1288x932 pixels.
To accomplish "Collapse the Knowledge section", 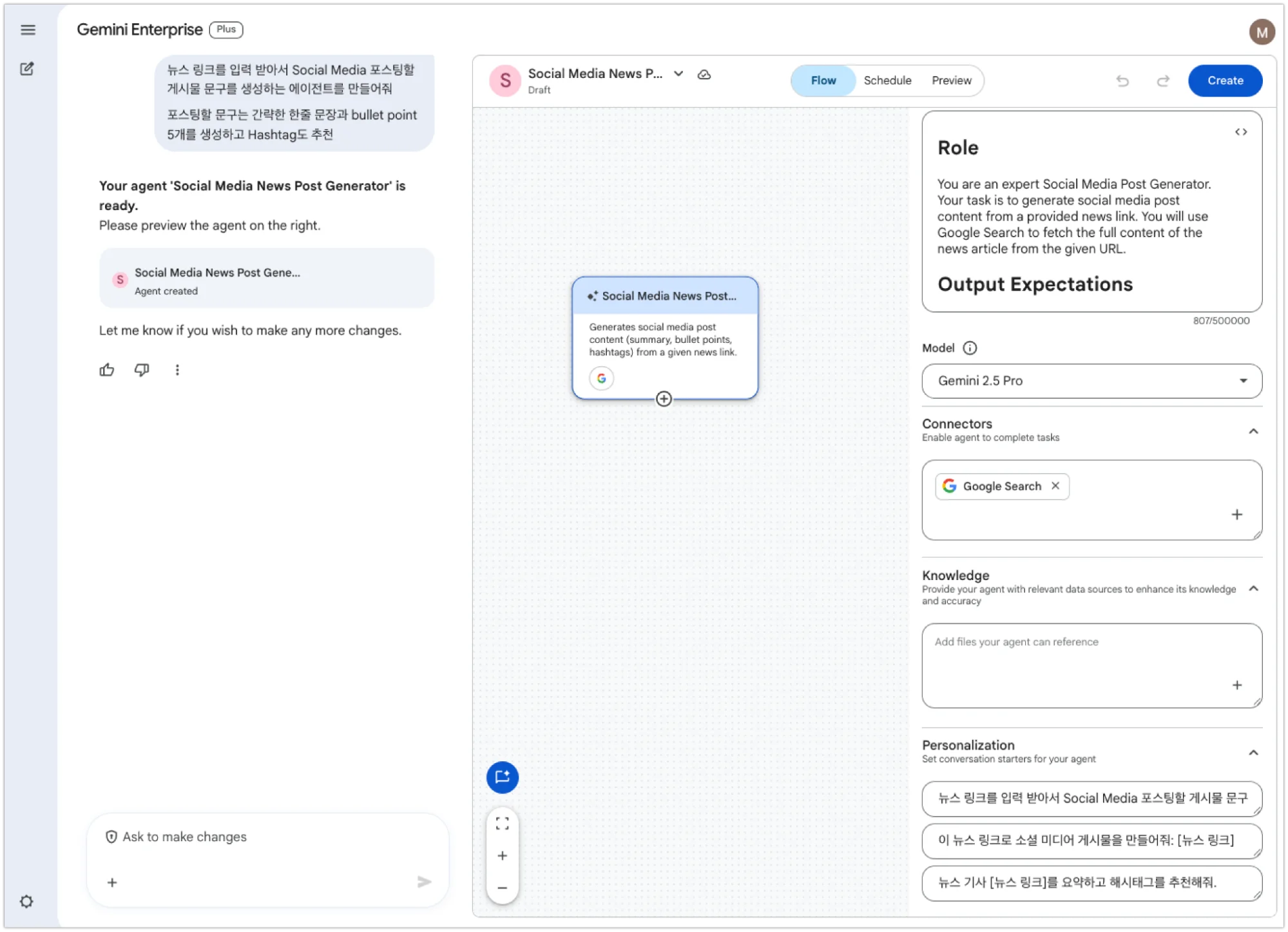I will [x=1253, y=588].
